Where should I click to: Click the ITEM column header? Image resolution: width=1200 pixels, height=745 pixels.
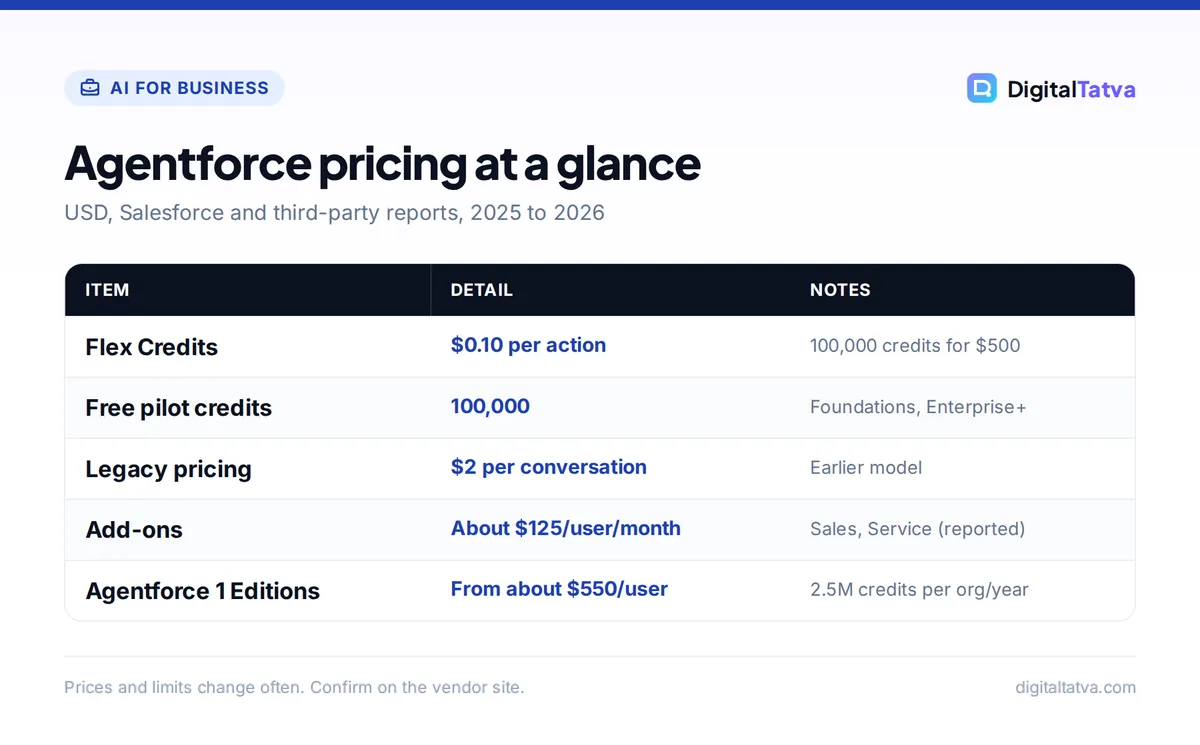107,290
